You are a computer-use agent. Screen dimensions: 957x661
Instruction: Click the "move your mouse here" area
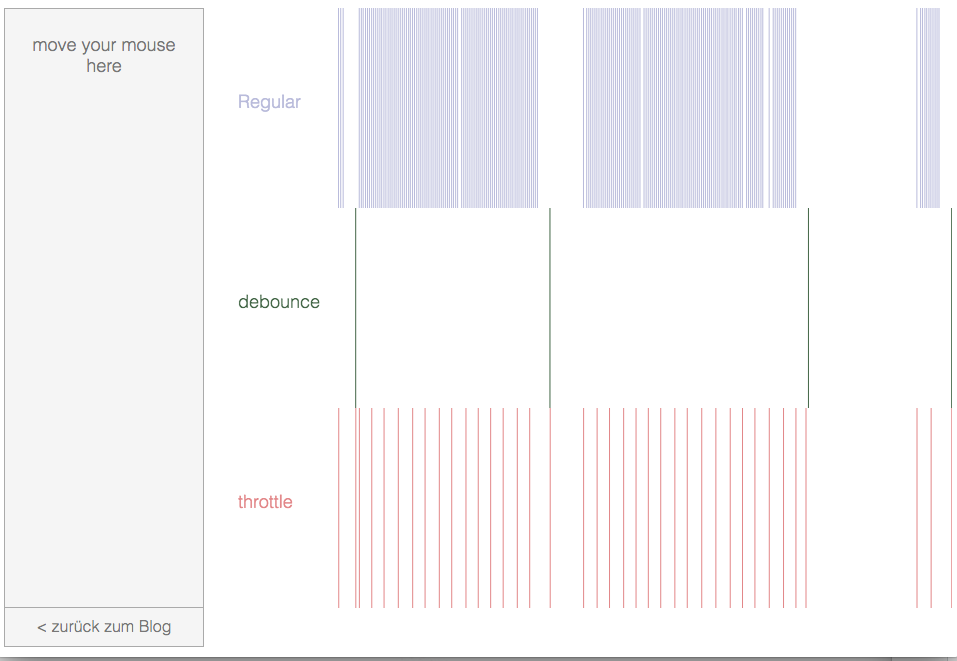coord(104,308)
